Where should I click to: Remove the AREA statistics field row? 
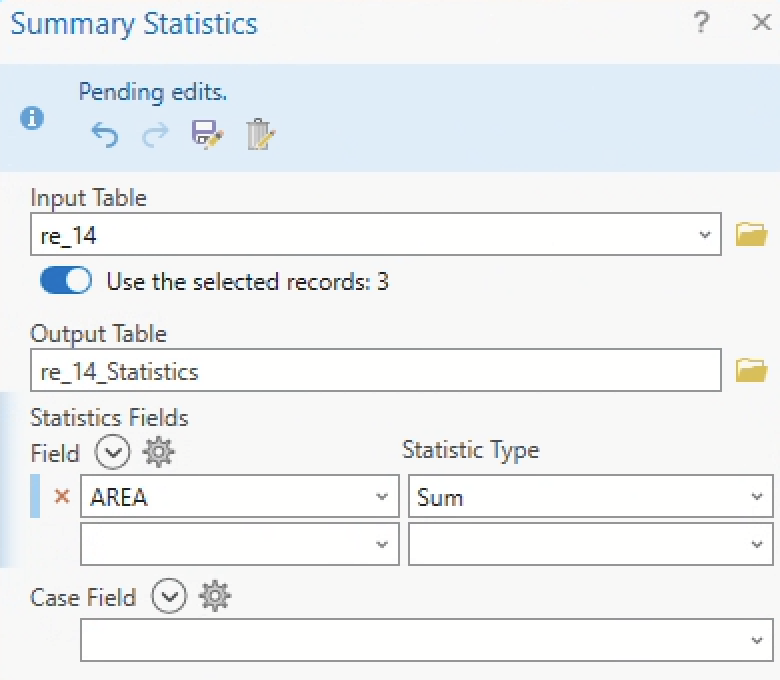click(x=62, y=497)
